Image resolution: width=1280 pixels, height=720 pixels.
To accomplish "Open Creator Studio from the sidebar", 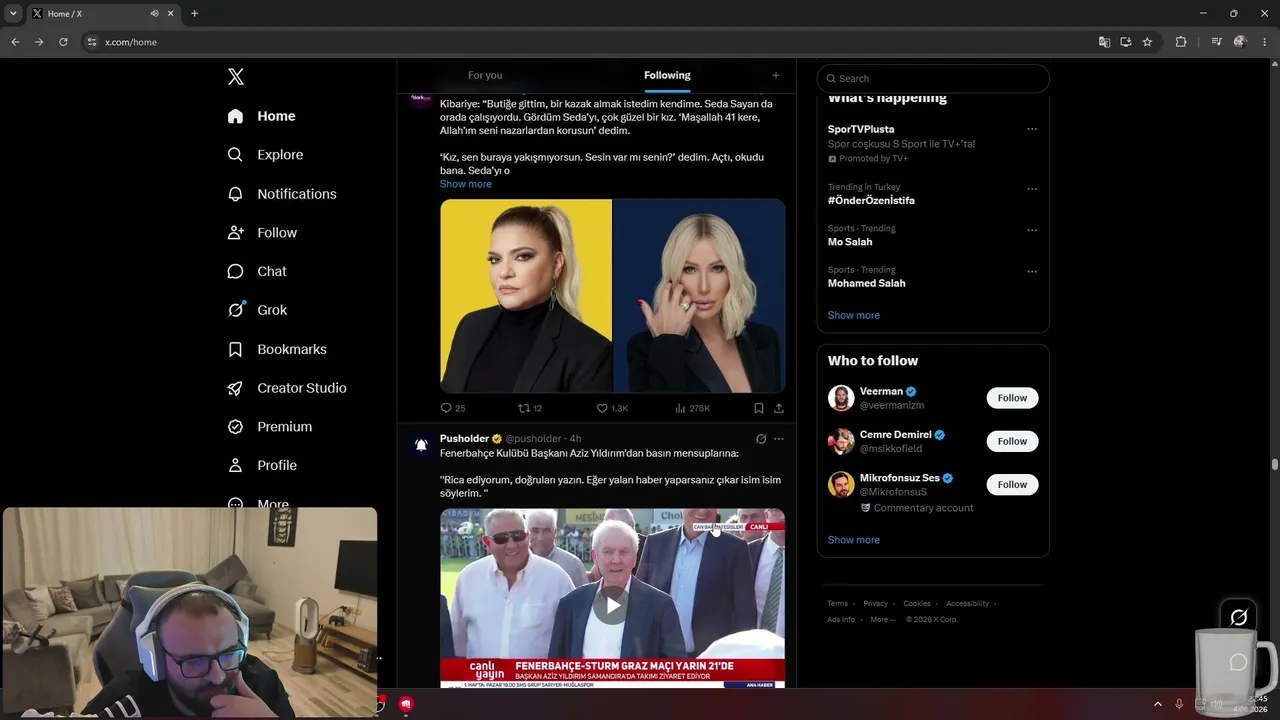I will click(287, 388).
